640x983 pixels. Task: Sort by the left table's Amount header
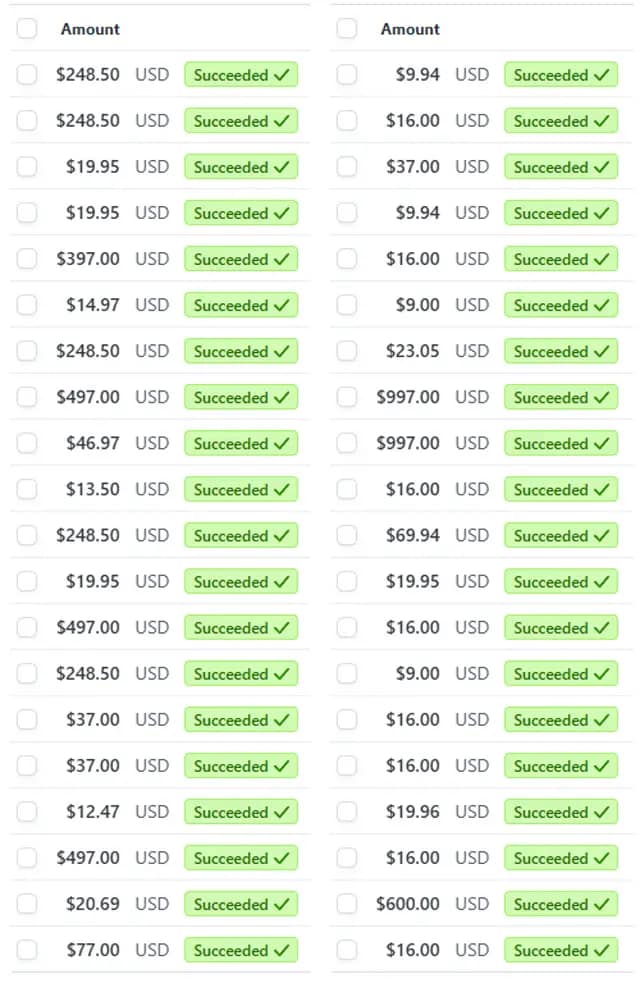click(x=90, y=29)
